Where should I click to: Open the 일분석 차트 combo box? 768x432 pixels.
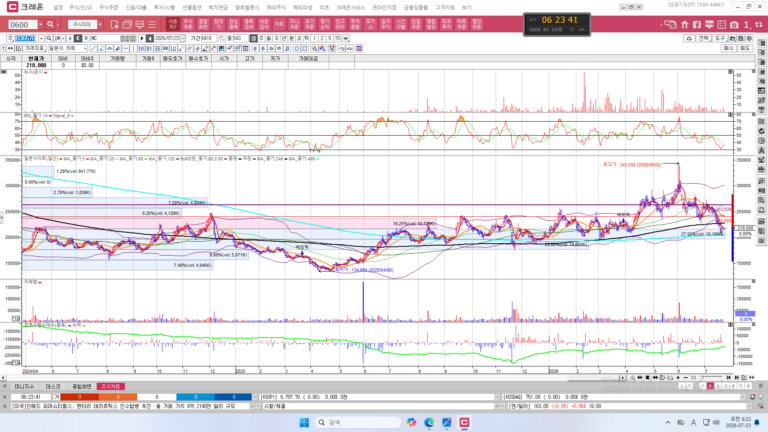(x=68, y=48)
